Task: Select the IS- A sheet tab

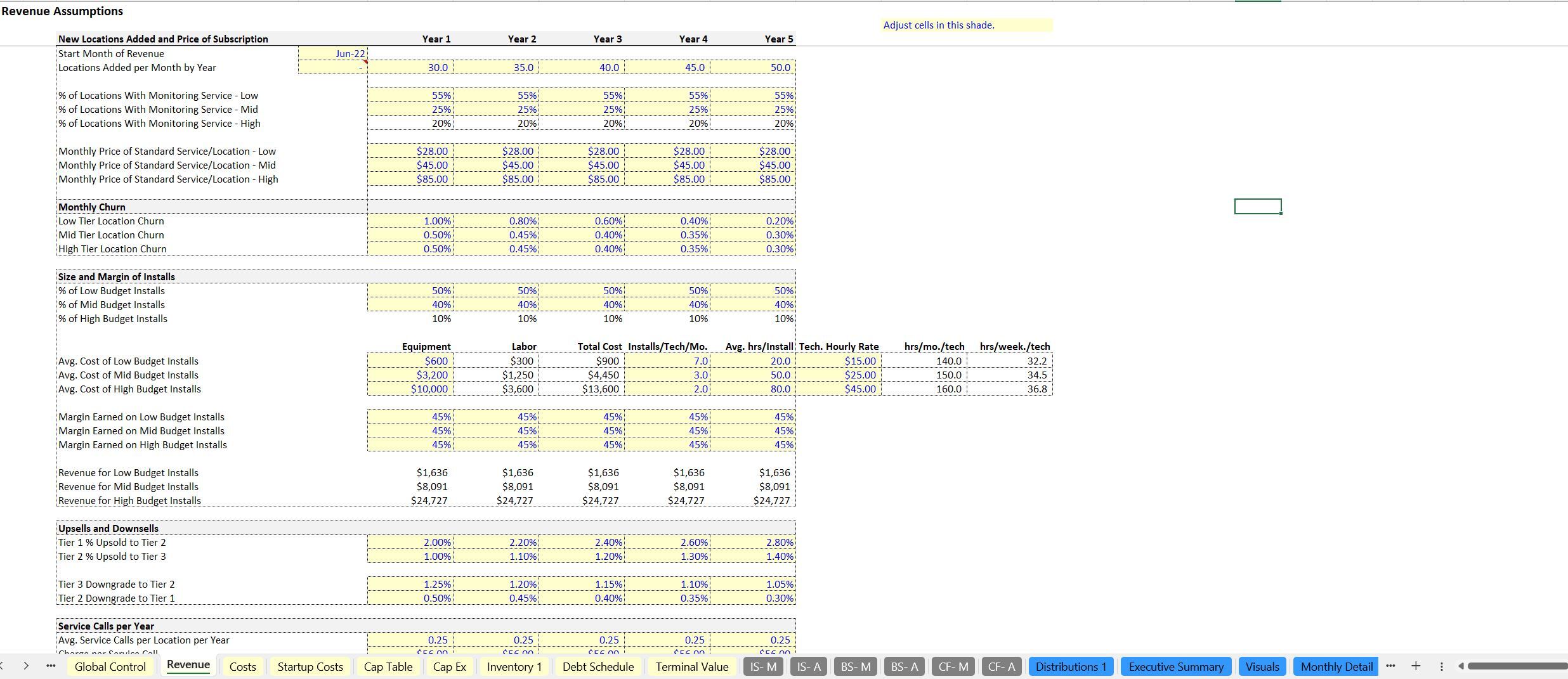Action: (809, 666)
